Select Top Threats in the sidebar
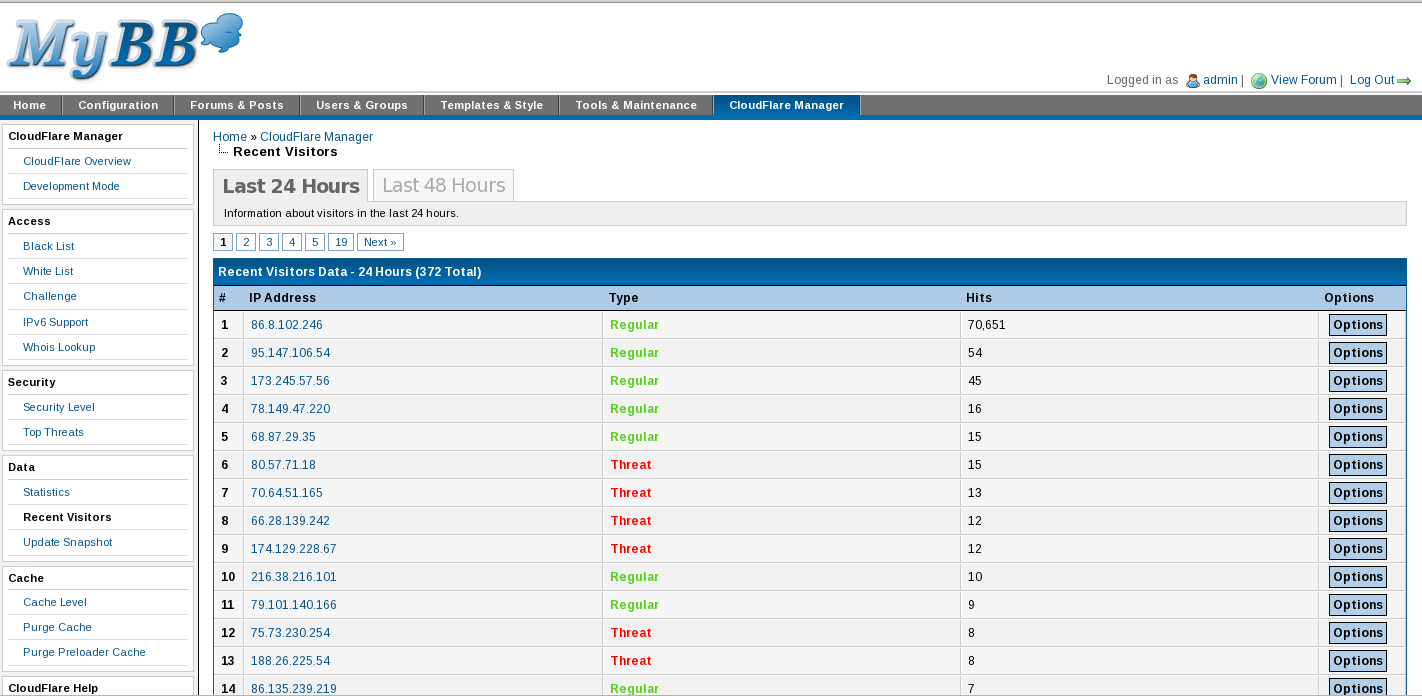 (x=53, y=432)
